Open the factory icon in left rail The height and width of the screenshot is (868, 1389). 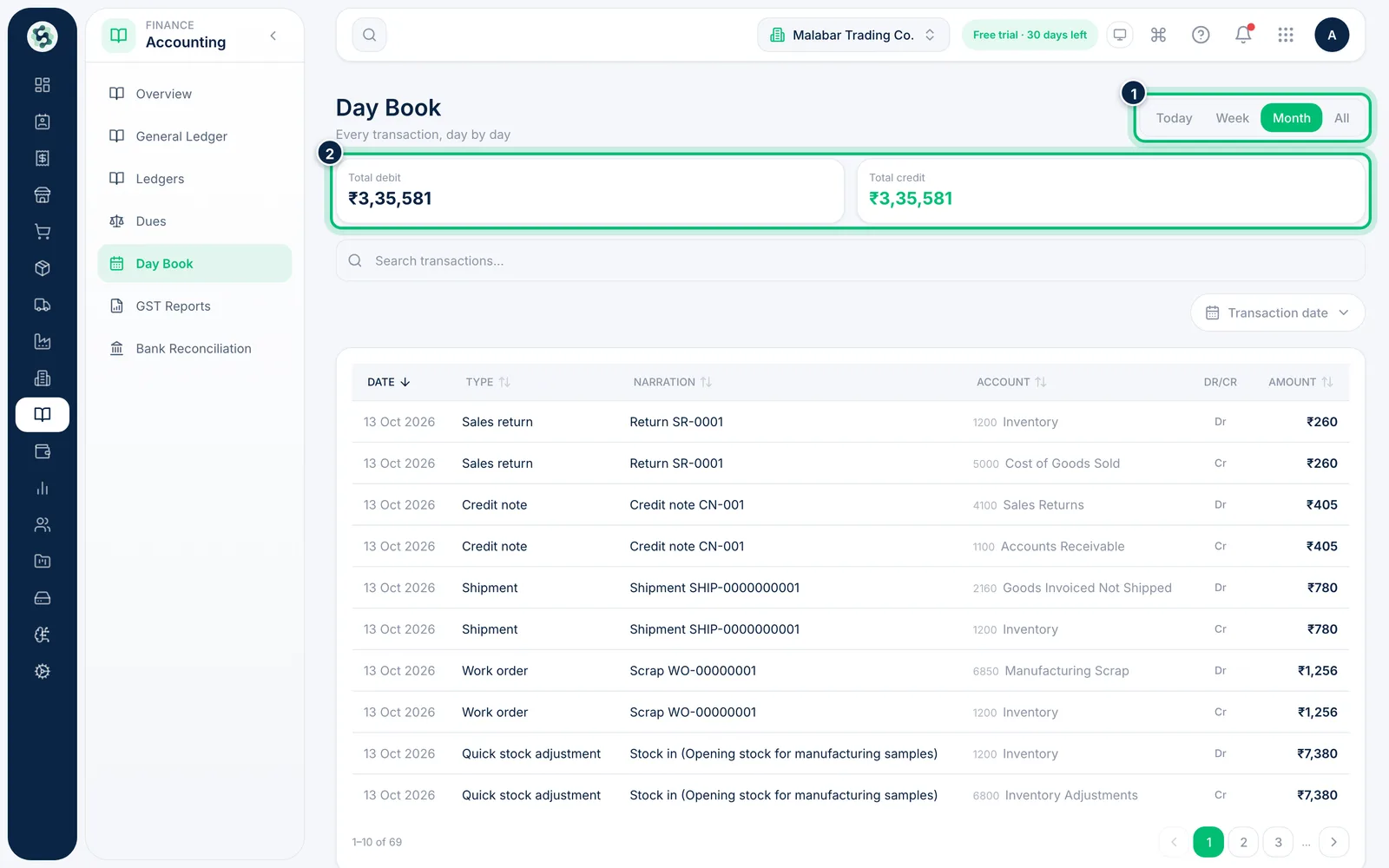(x=42, y=341)
